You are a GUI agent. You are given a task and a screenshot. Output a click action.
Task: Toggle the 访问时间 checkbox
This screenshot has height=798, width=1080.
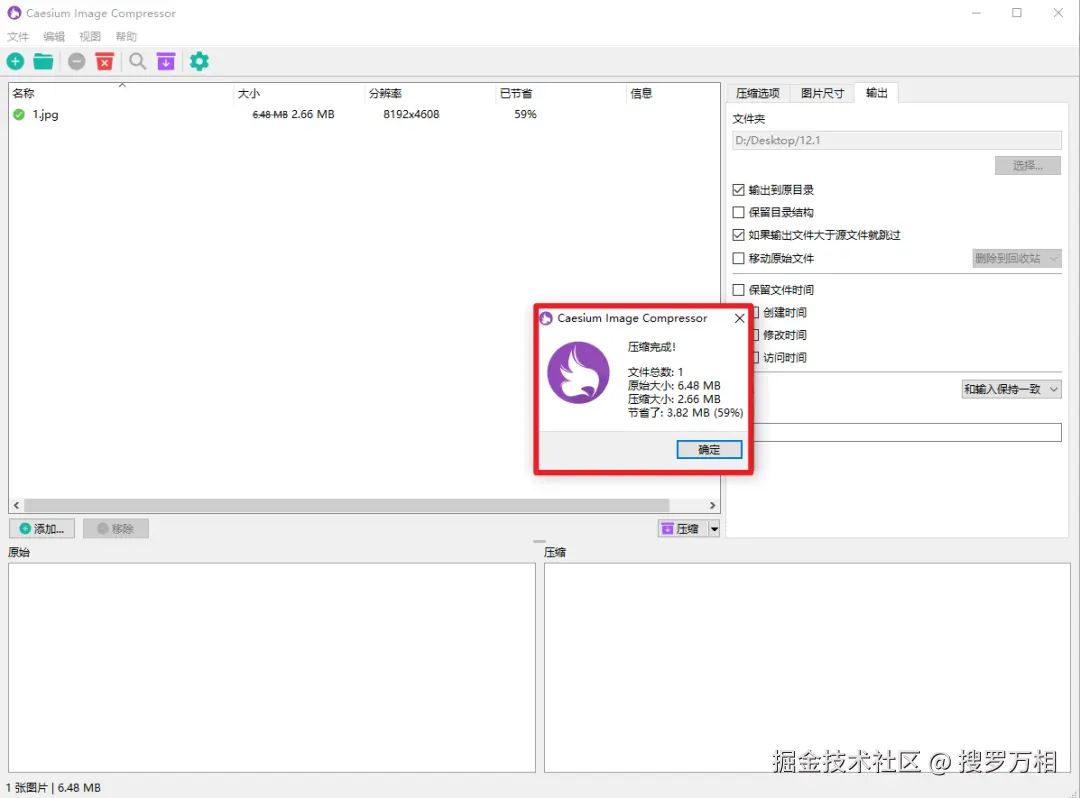tap(755, 357)
